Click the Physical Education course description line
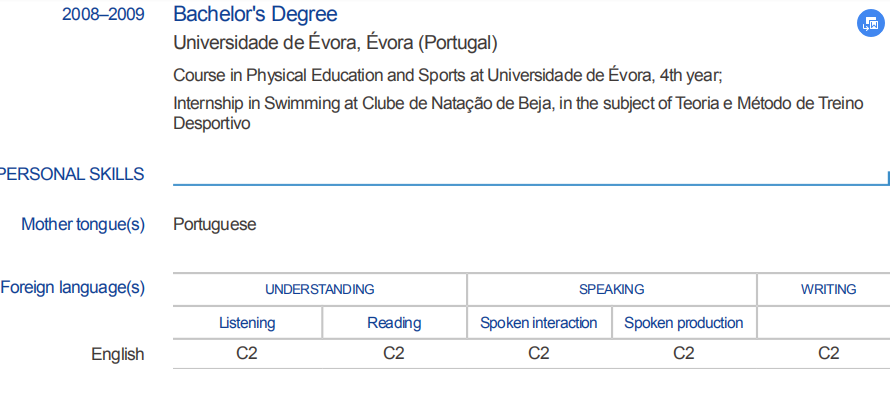This screenshot has width=890, height=404. (447, 75)
